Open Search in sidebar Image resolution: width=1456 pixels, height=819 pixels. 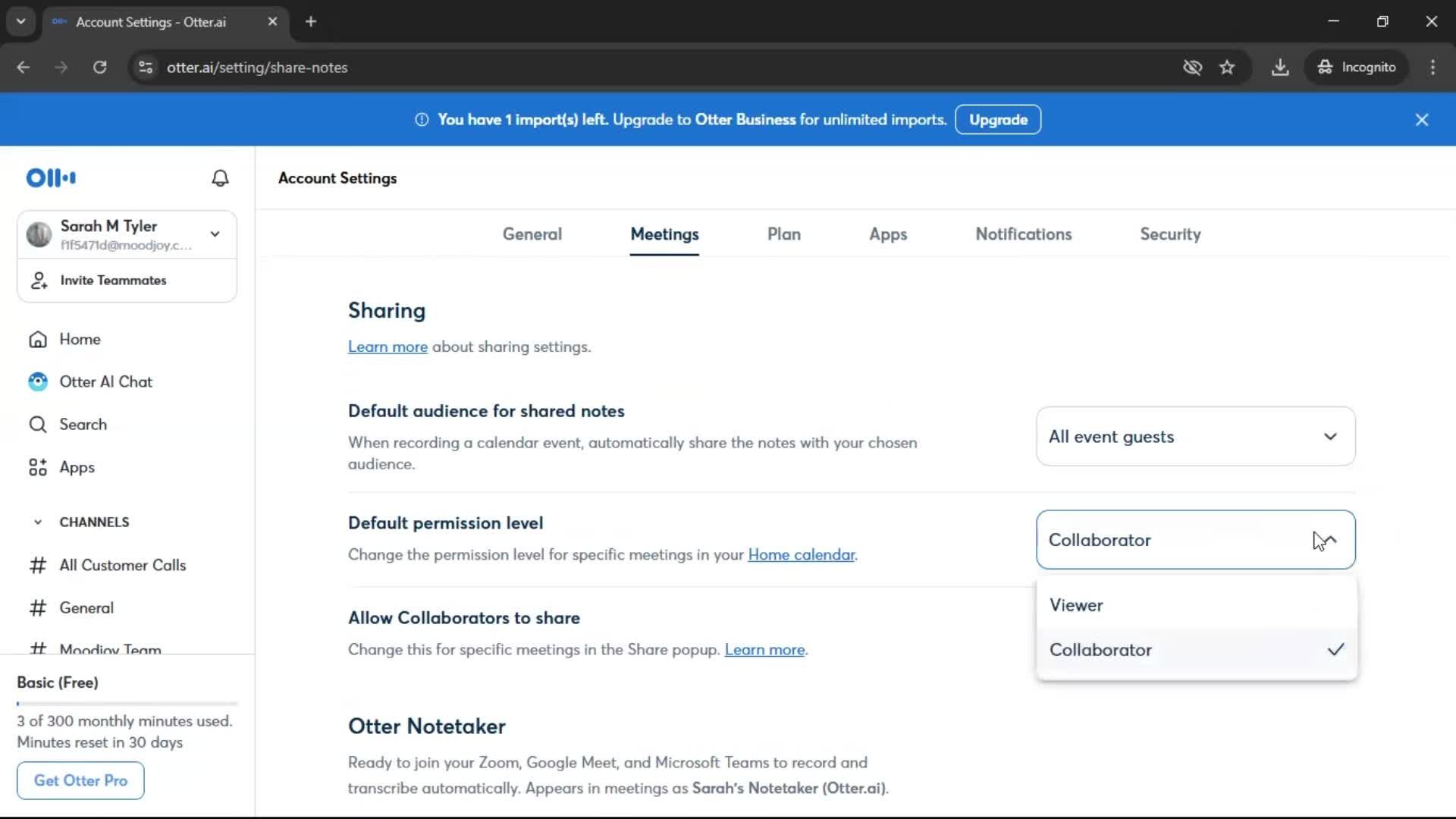point(83,425)
